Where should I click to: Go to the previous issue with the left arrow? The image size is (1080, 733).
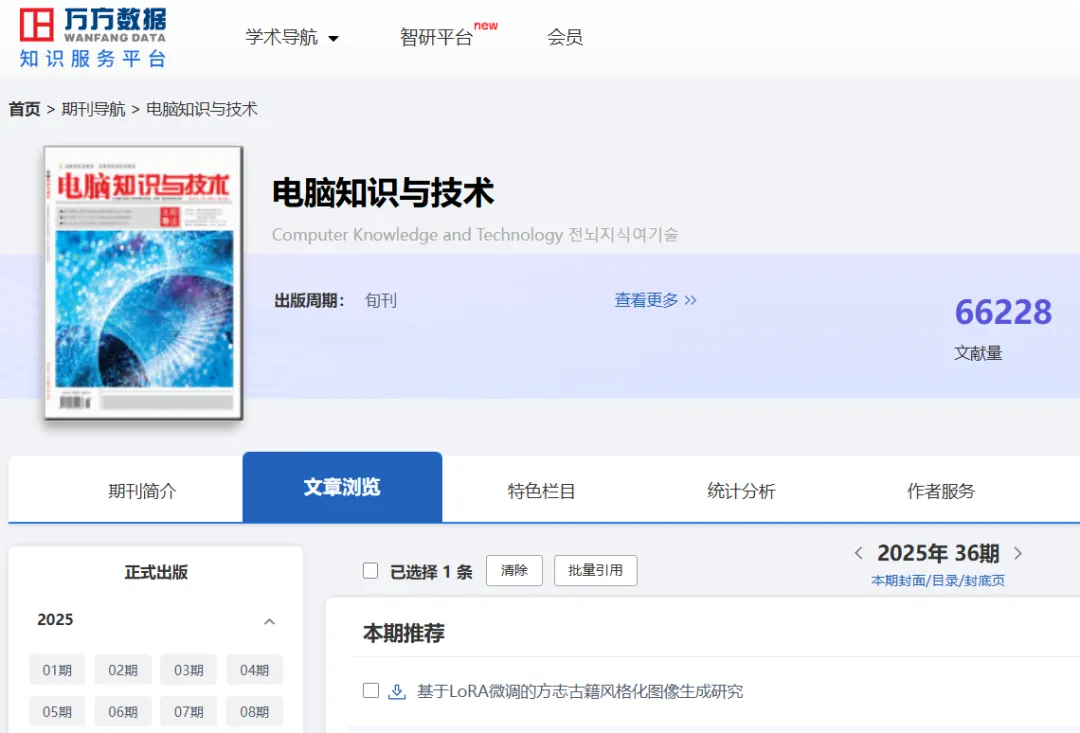(x=859, y=552)
